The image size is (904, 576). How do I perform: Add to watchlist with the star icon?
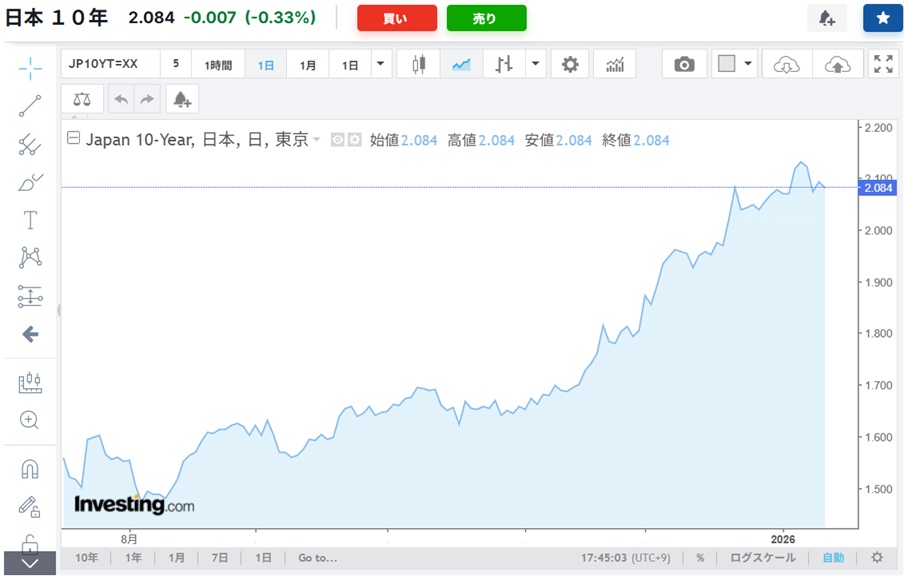pos(882,18)
